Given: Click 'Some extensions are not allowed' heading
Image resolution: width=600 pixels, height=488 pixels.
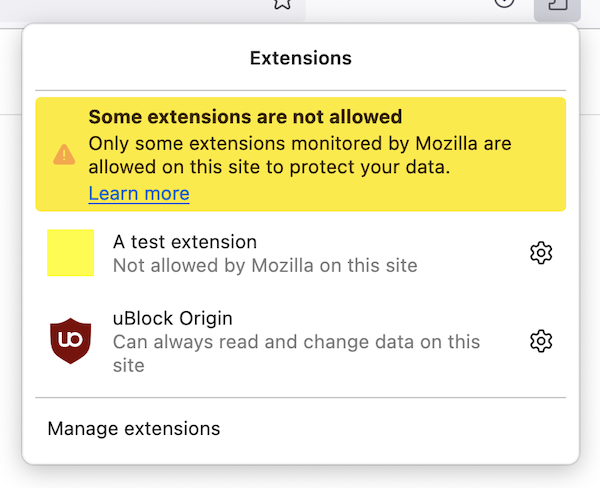Looking at the screenshot, I should pyautogui.click(x=245, y=117).
